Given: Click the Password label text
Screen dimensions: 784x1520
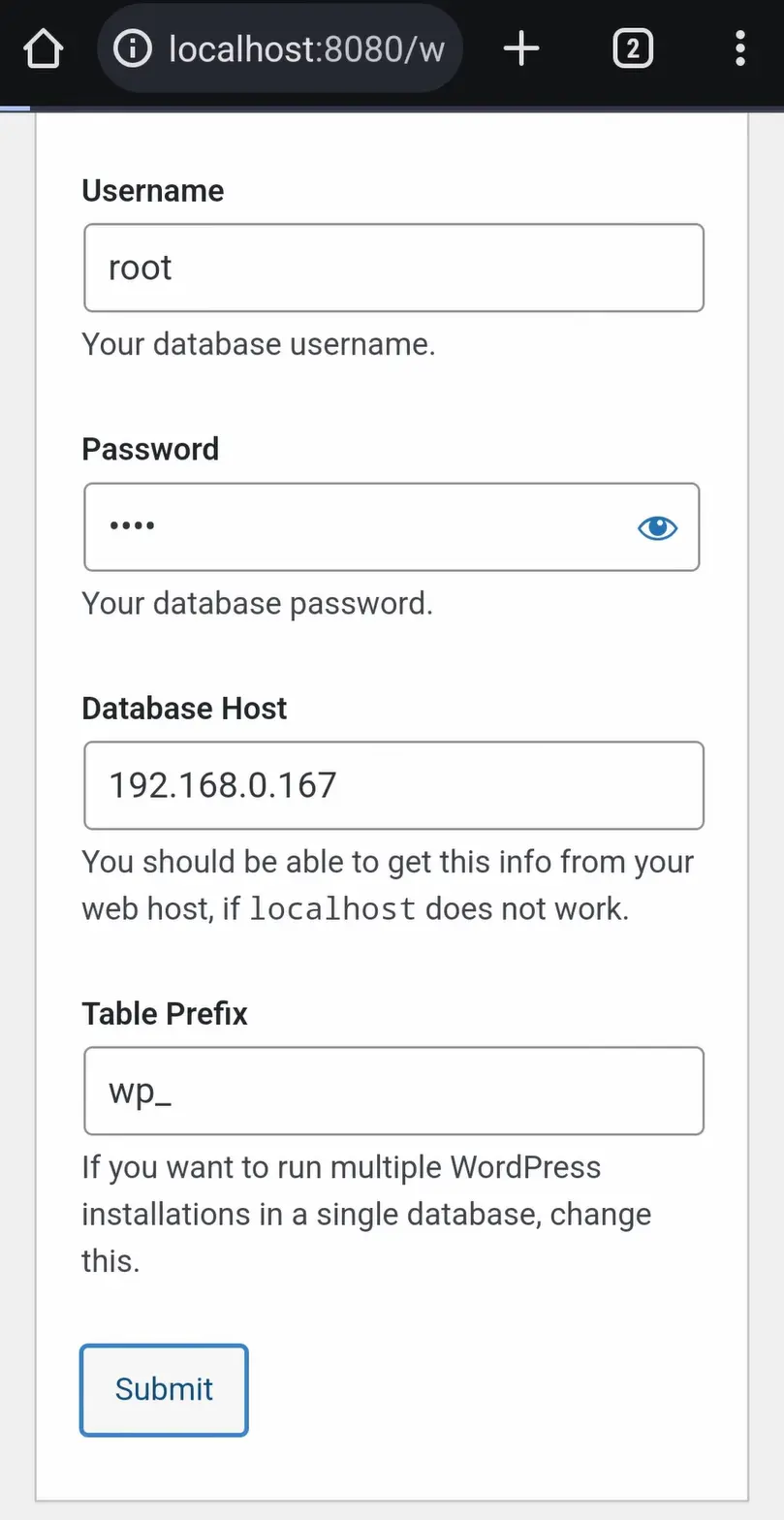Looking at the screenshot, I should 150,449.
